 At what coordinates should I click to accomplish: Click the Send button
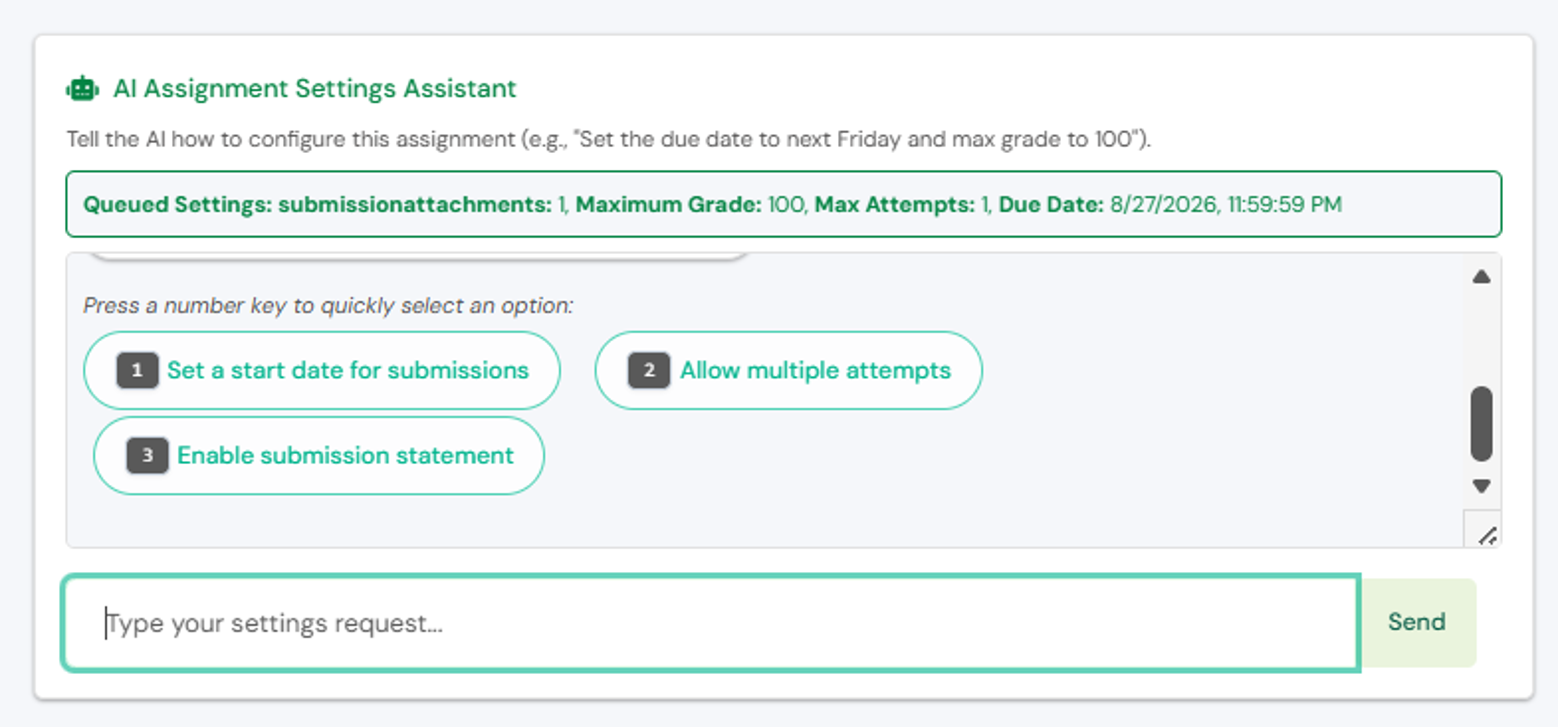[x=1417, y=622]
